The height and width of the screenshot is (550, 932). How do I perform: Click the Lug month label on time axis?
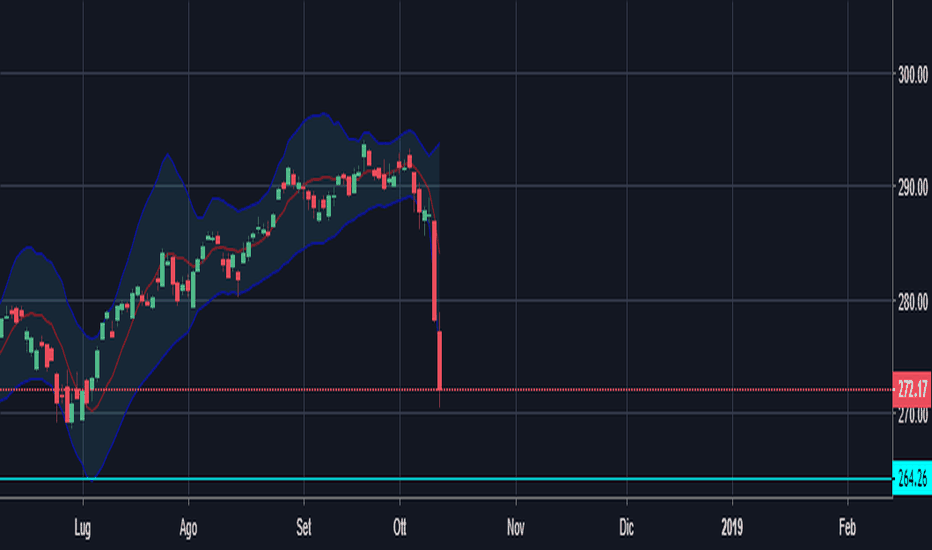[x=83, y=527]
